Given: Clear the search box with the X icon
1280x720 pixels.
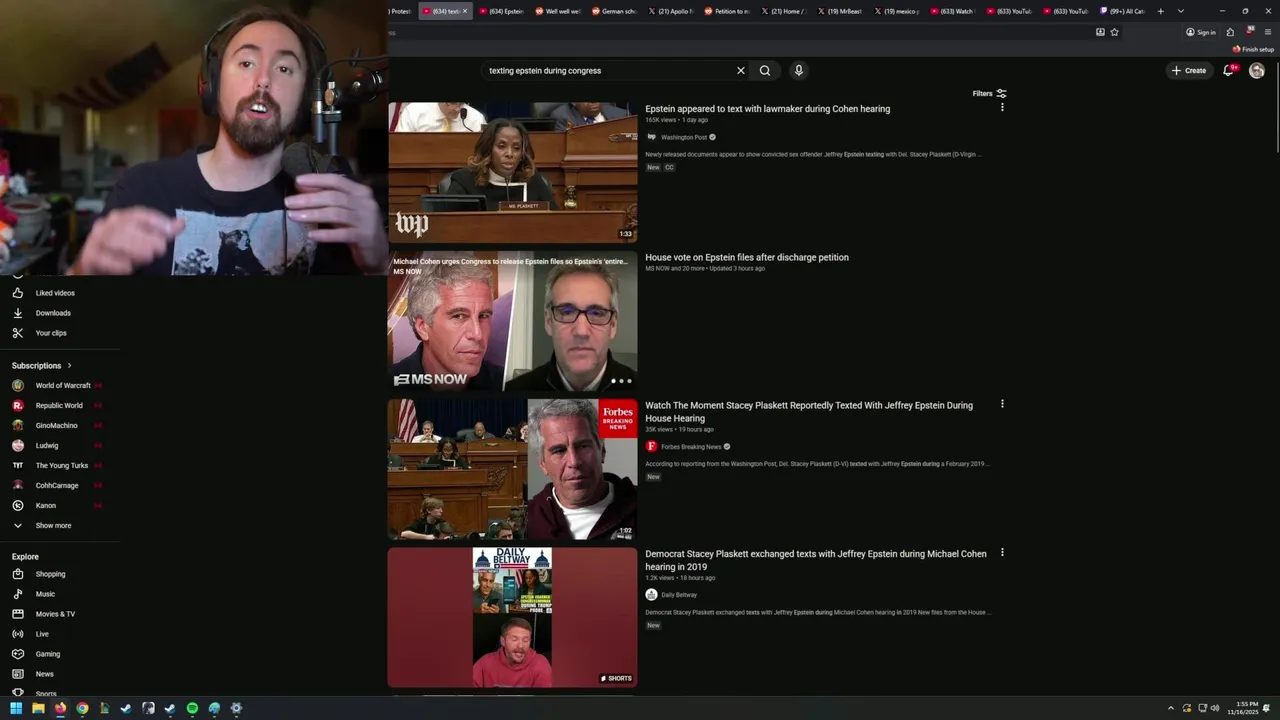Looking at the screenshot, I should pyautogui.click(x=741, y=71).
